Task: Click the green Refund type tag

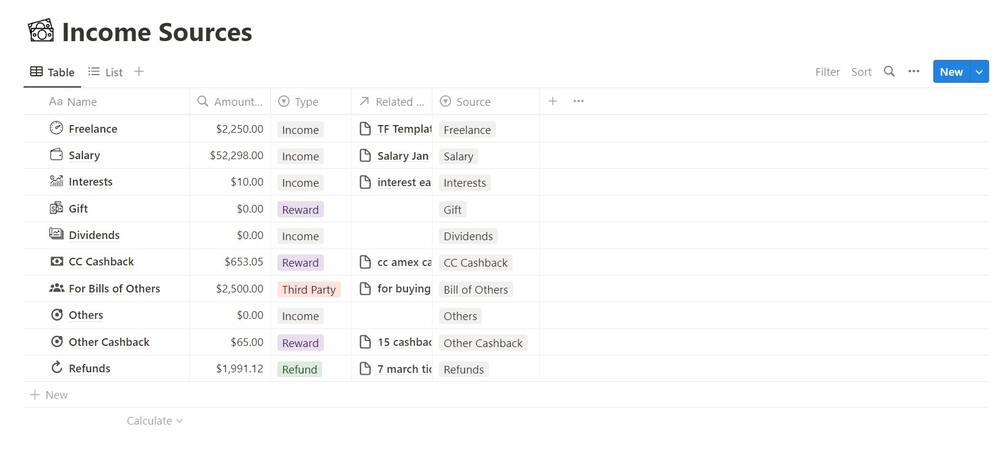Action: (299, 369)
